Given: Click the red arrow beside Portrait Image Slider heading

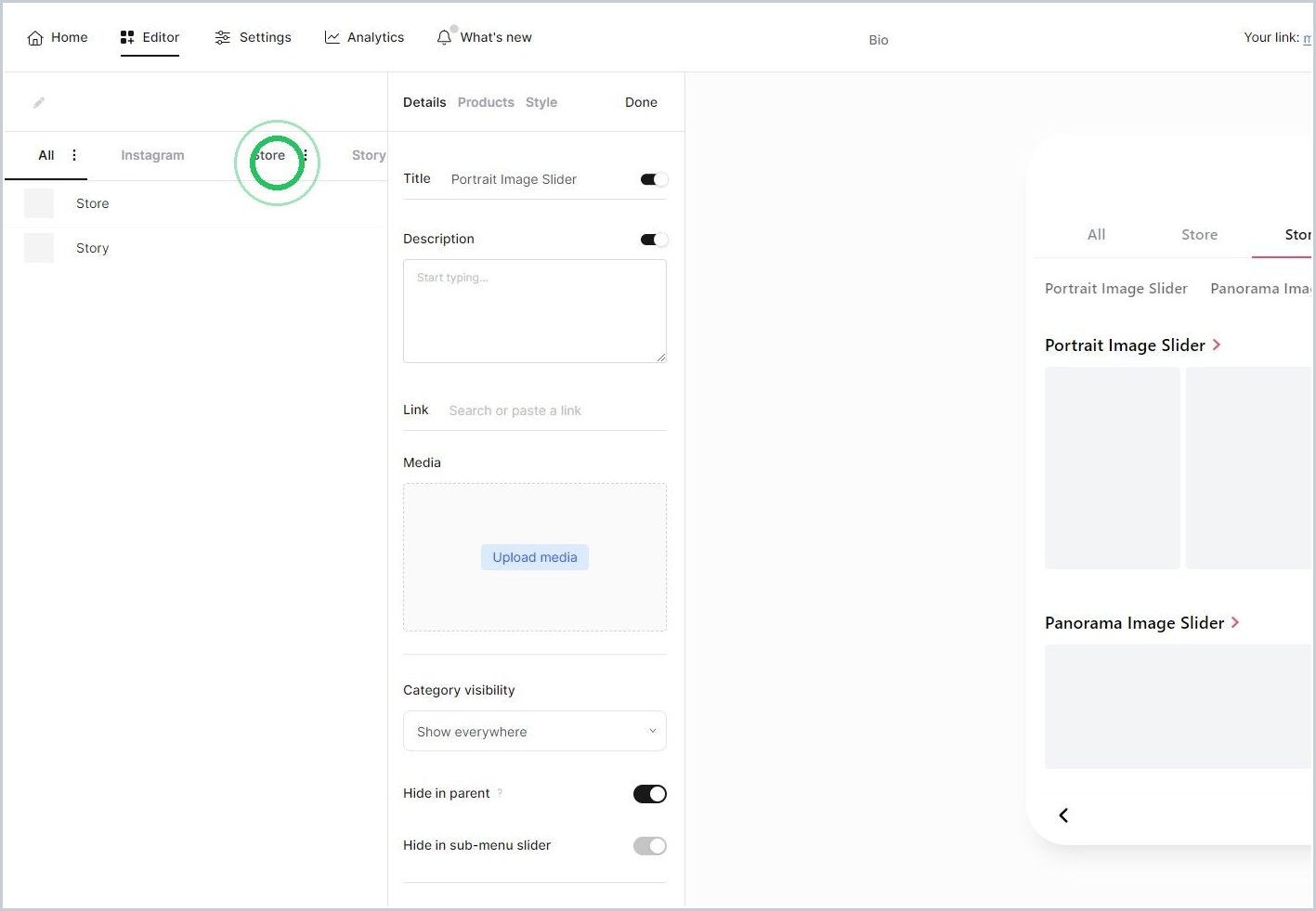Looking at the screenshot, I should tap(1217, 345).
